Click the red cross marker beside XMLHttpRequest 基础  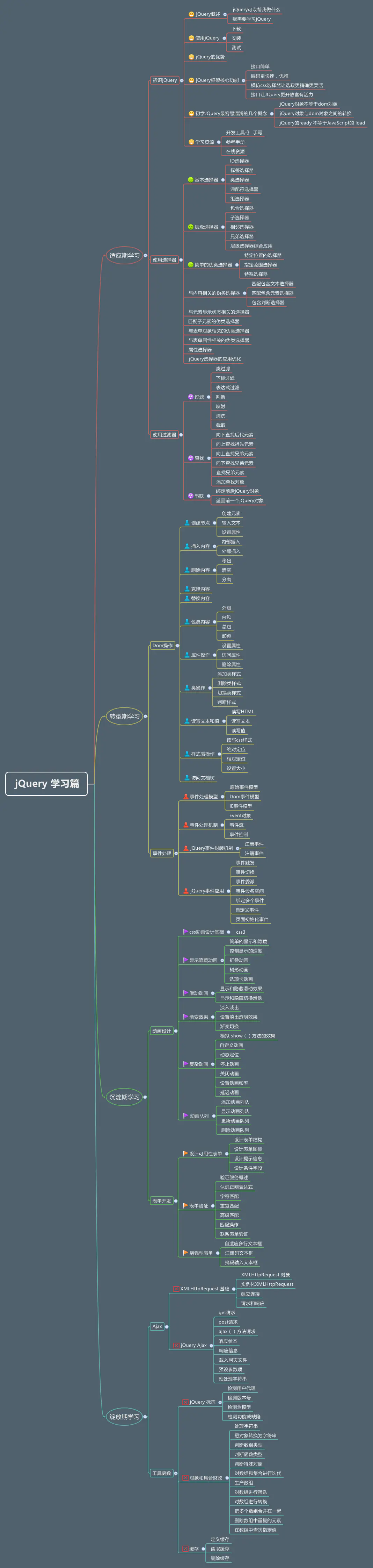point(176,1289)
